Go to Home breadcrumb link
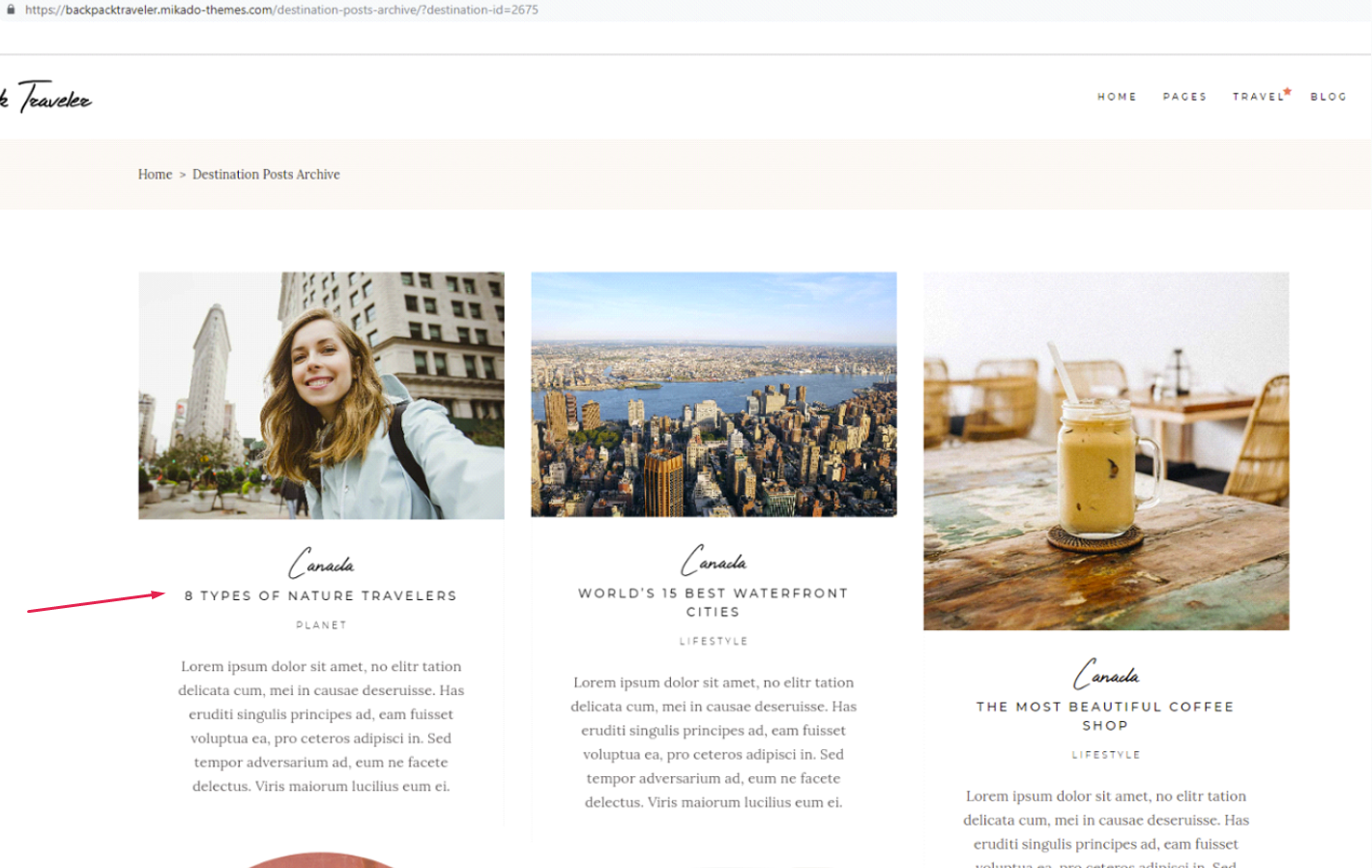The height and width of the screenshot is (868, 1372). point(155,175)
